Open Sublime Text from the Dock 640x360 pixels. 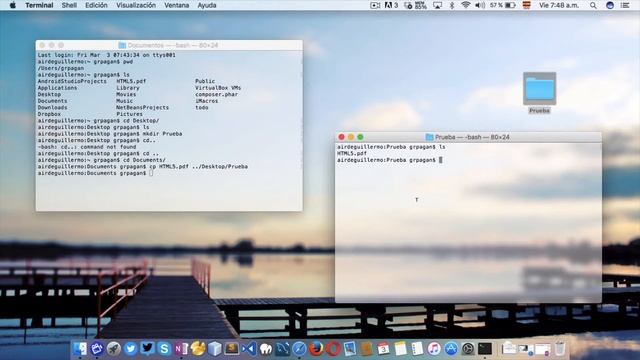click(x=231, y=349)
